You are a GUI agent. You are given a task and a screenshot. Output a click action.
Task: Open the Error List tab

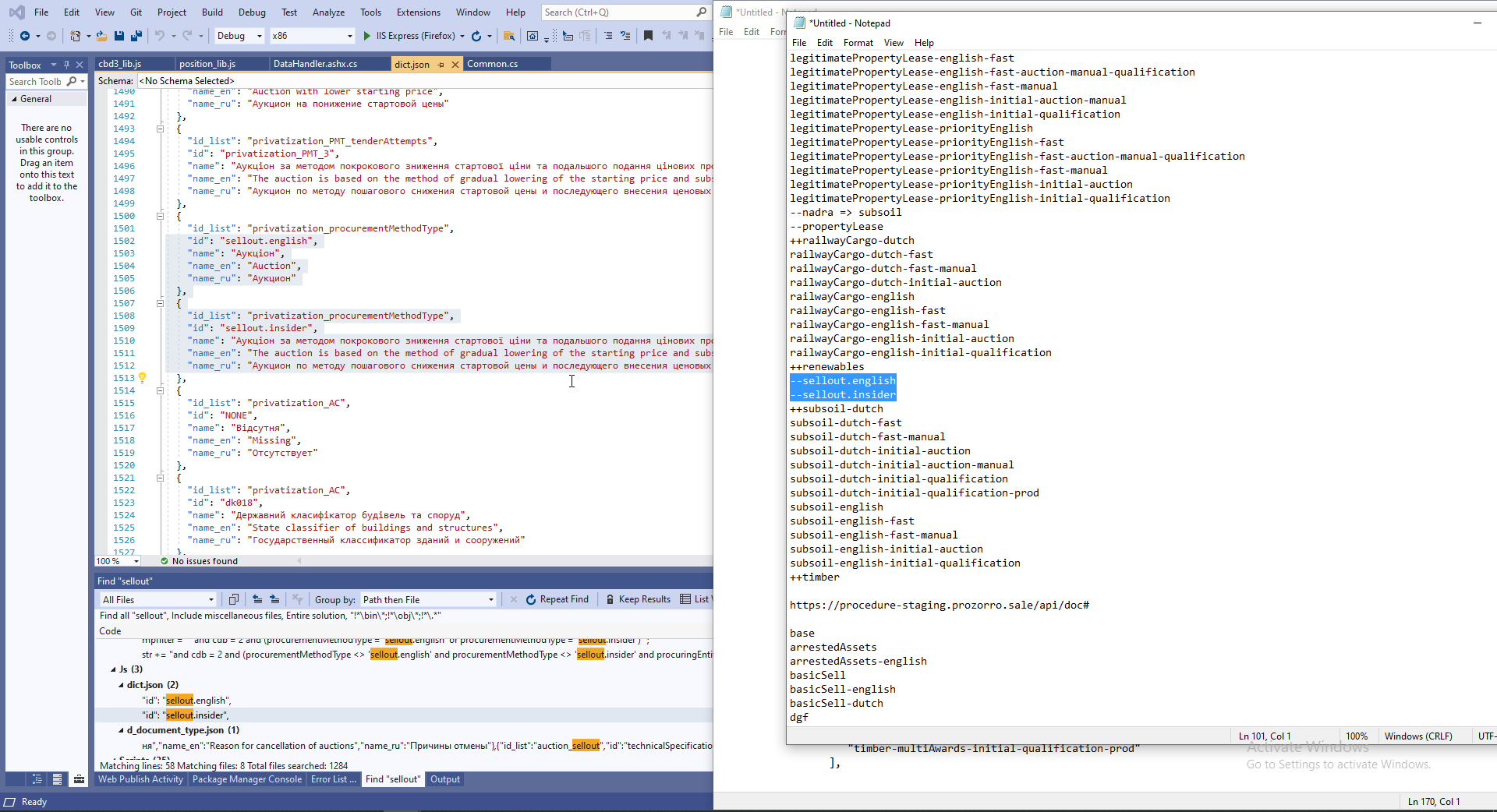(x=334, y=779)
